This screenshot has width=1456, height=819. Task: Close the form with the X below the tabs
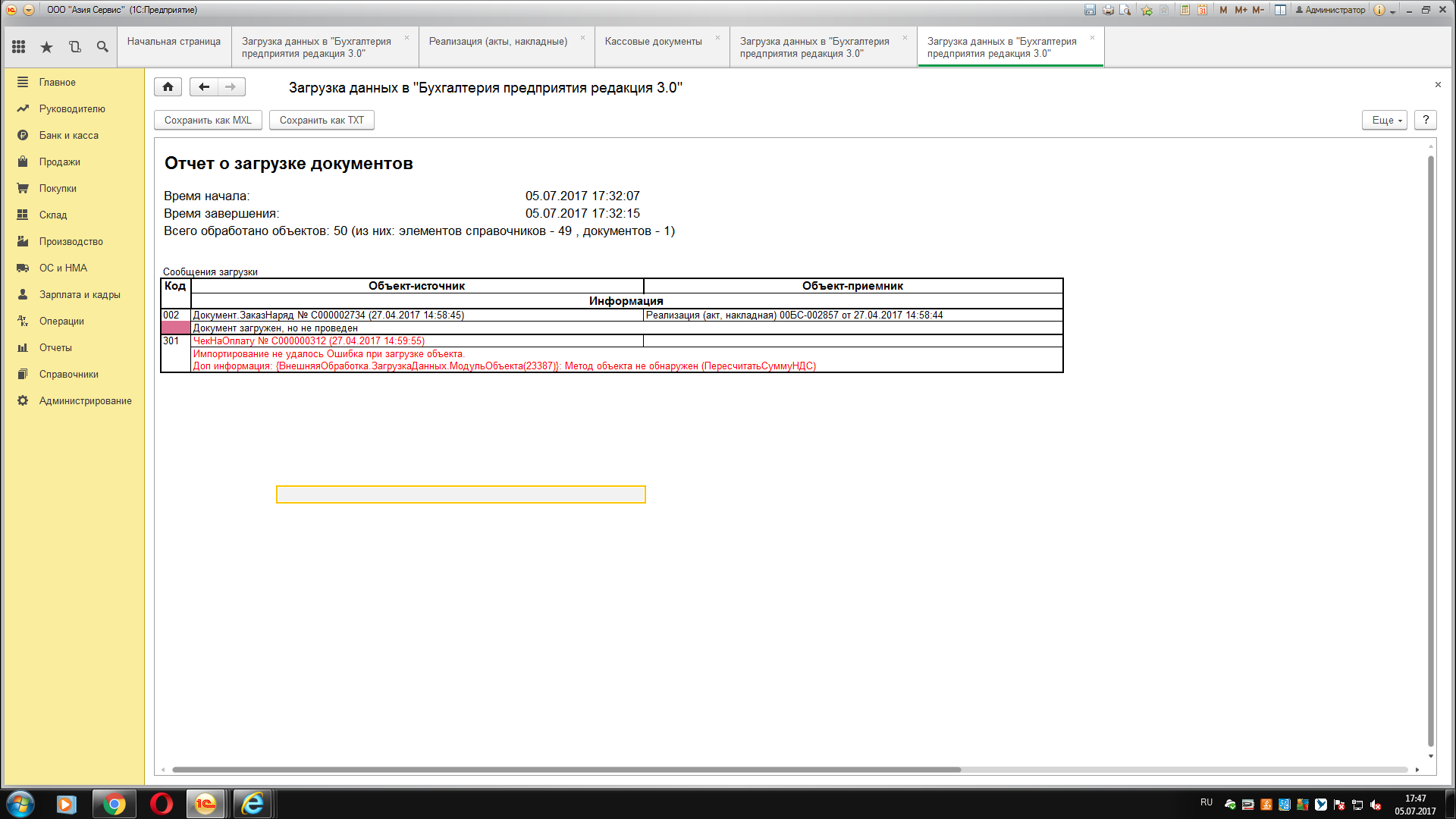pos(1438,84)
